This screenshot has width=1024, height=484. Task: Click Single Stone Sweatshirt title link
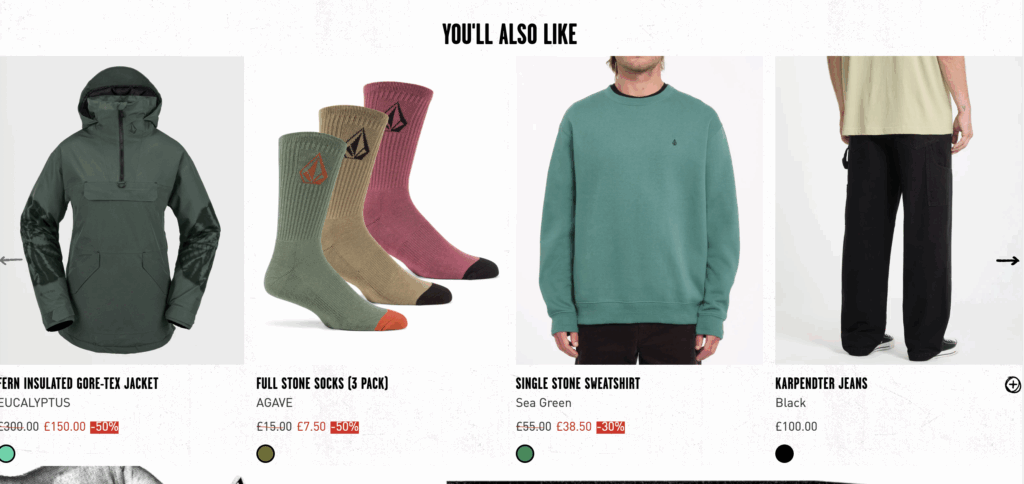click(x=578, y=383)
